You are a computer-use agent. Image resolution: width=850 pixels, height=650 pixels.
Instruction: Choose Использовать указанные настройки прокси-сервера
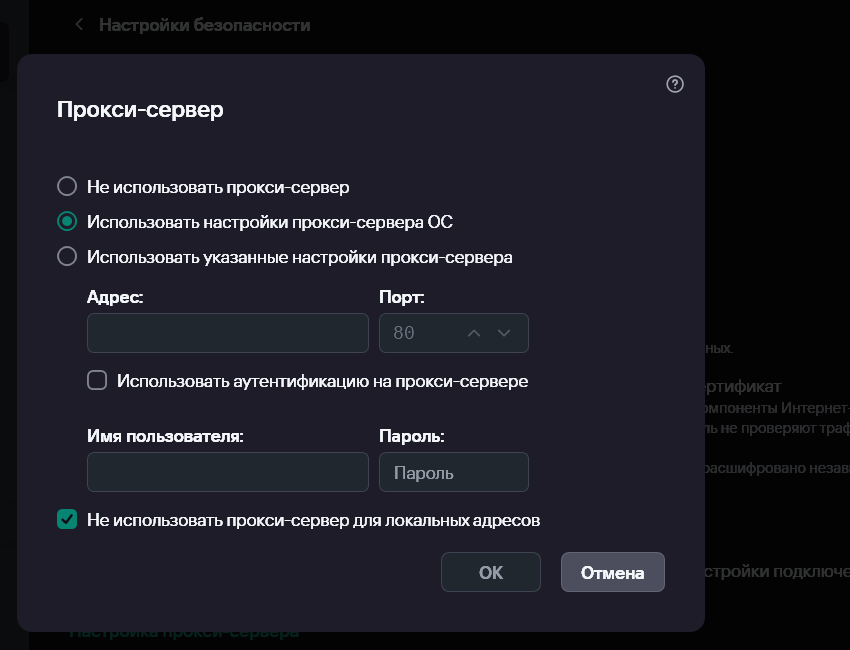pos(67,256)
